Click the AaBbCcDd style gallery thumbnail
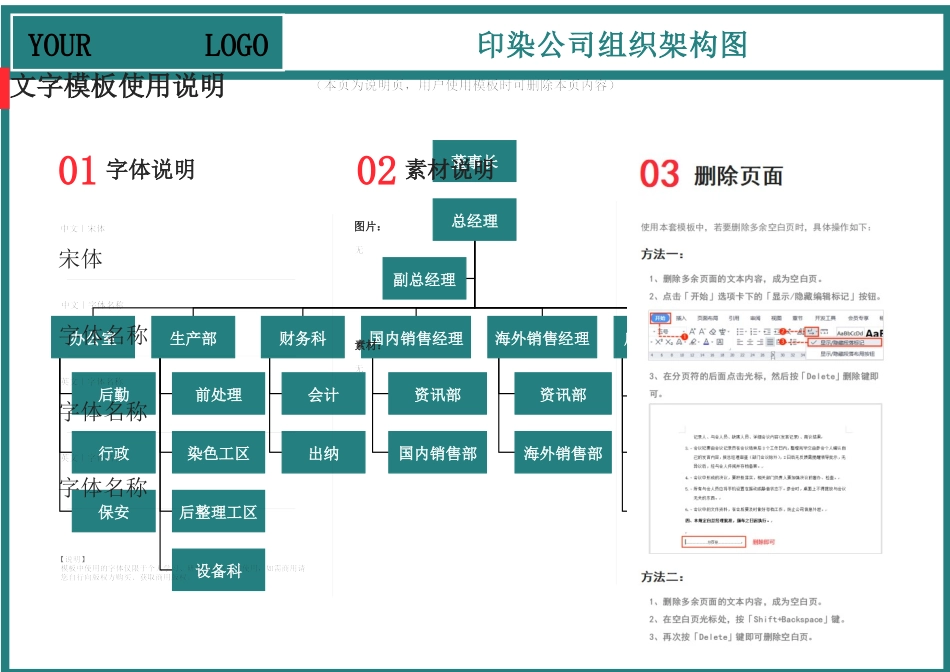Image resolution: width=950 pixels, height=672 pixels. [x=850, y=333]
